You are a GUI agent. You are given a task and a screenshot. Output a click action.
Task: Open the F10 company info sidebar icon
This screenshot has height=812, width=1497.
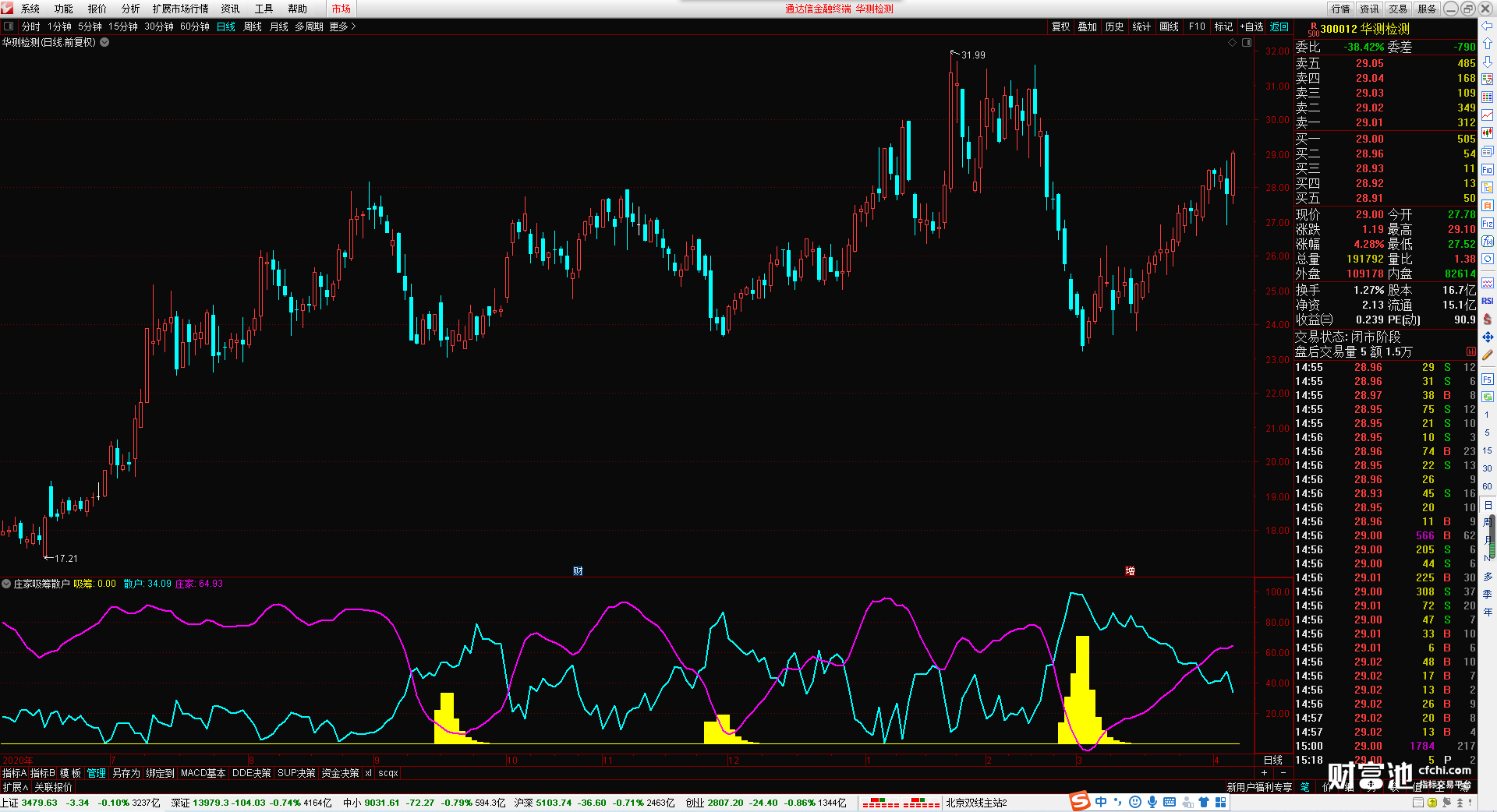1488,169
